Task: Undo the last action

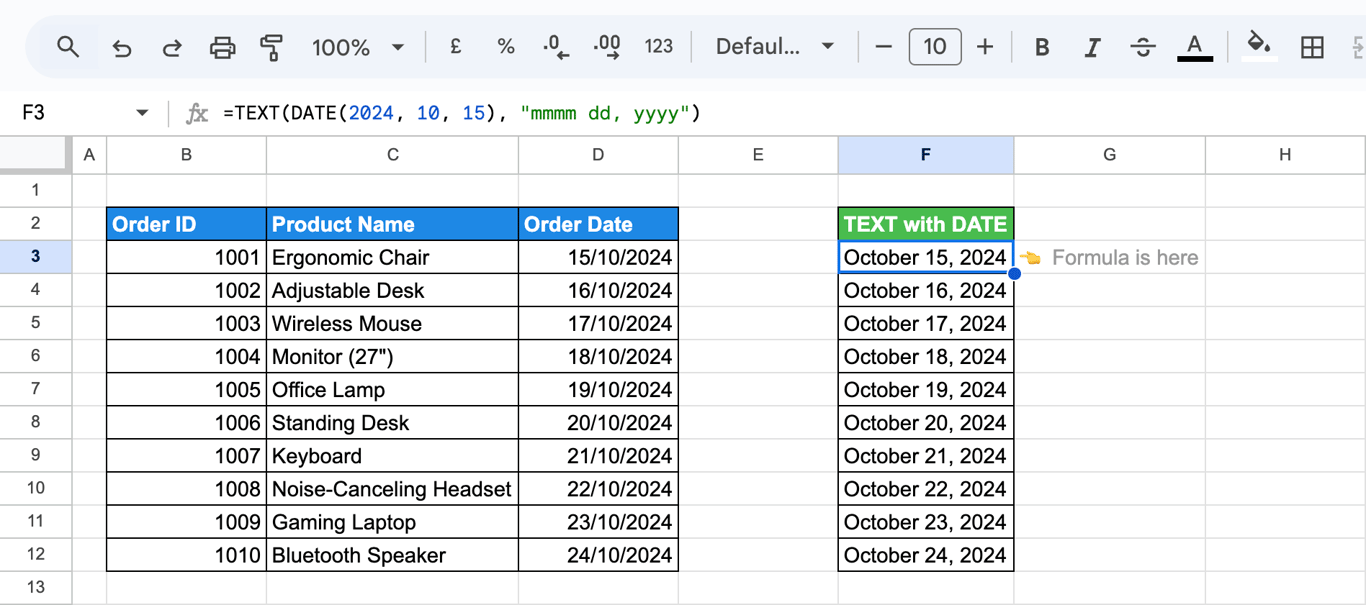Action: (122, 47)
